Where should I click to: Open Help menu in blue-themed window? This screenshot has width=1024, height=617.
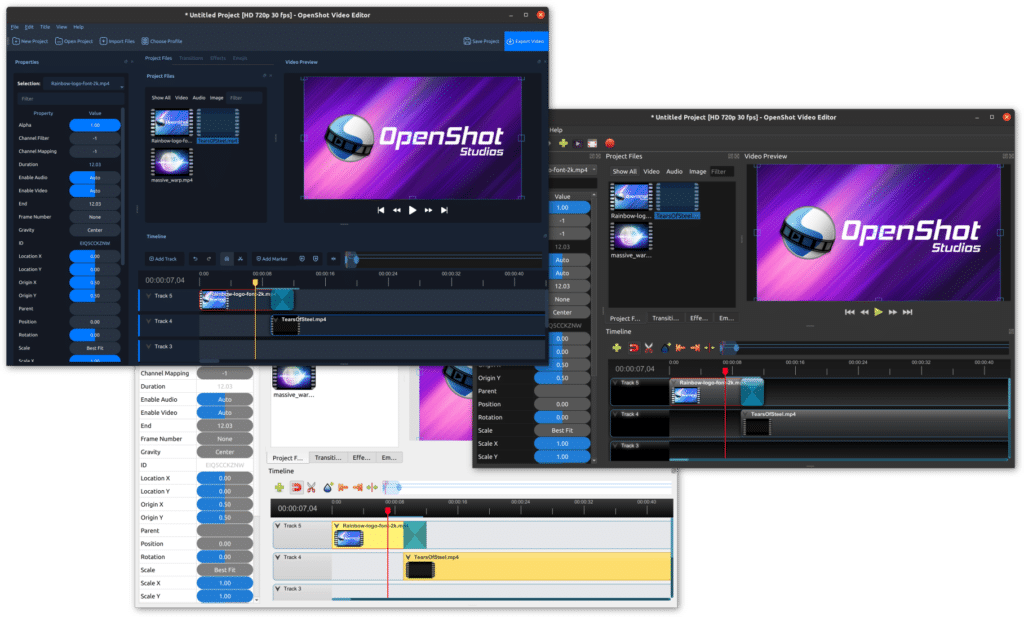tap(78, 27)
